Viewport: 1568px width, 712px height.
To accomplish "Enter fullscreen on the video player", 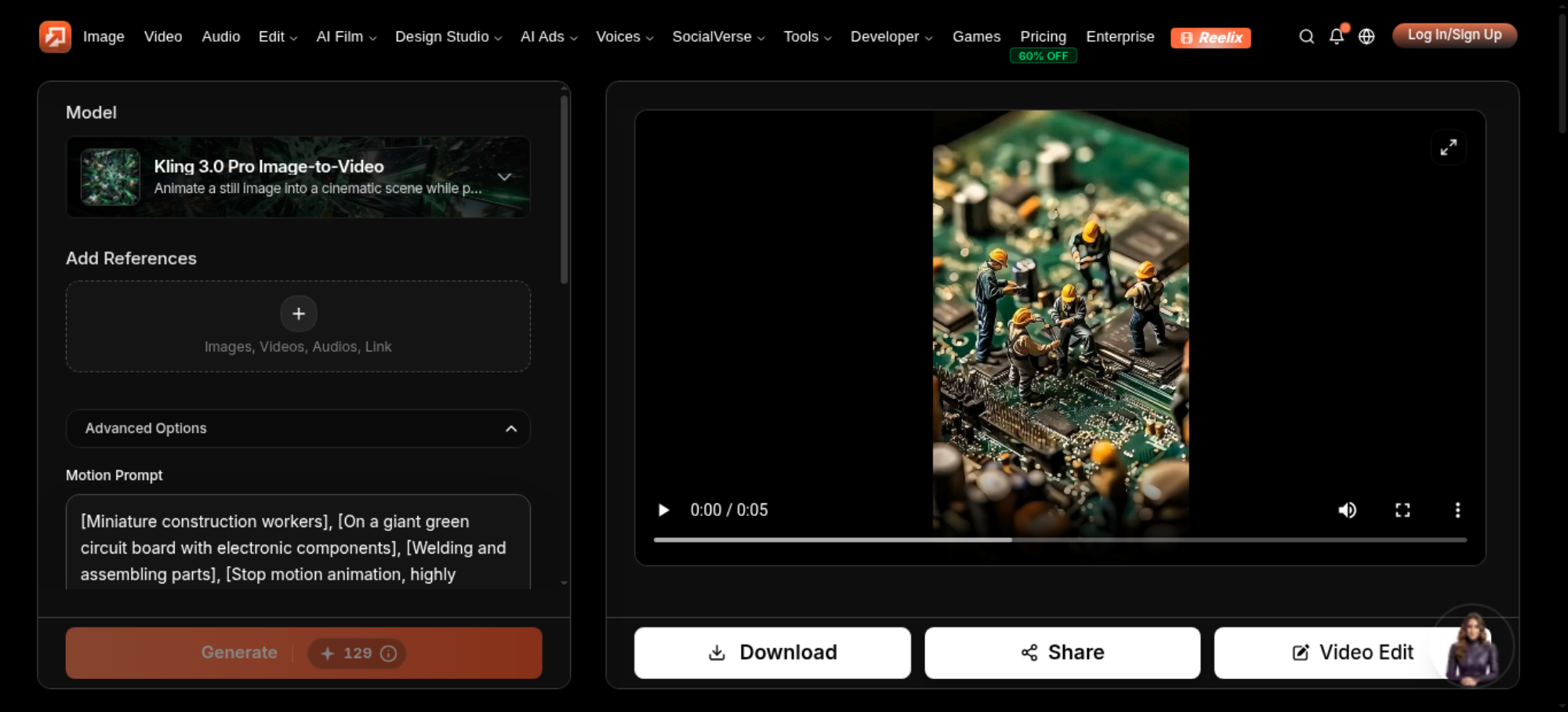I will click(x=1403, y=510).
